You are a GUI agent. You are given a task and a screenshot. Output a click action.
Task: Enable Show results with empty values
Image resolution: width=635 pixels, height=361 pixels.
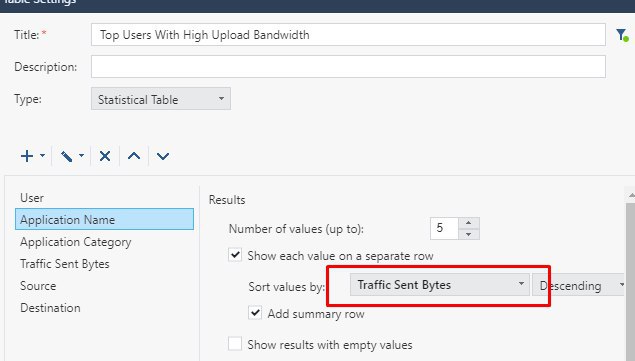pos(235,344)
